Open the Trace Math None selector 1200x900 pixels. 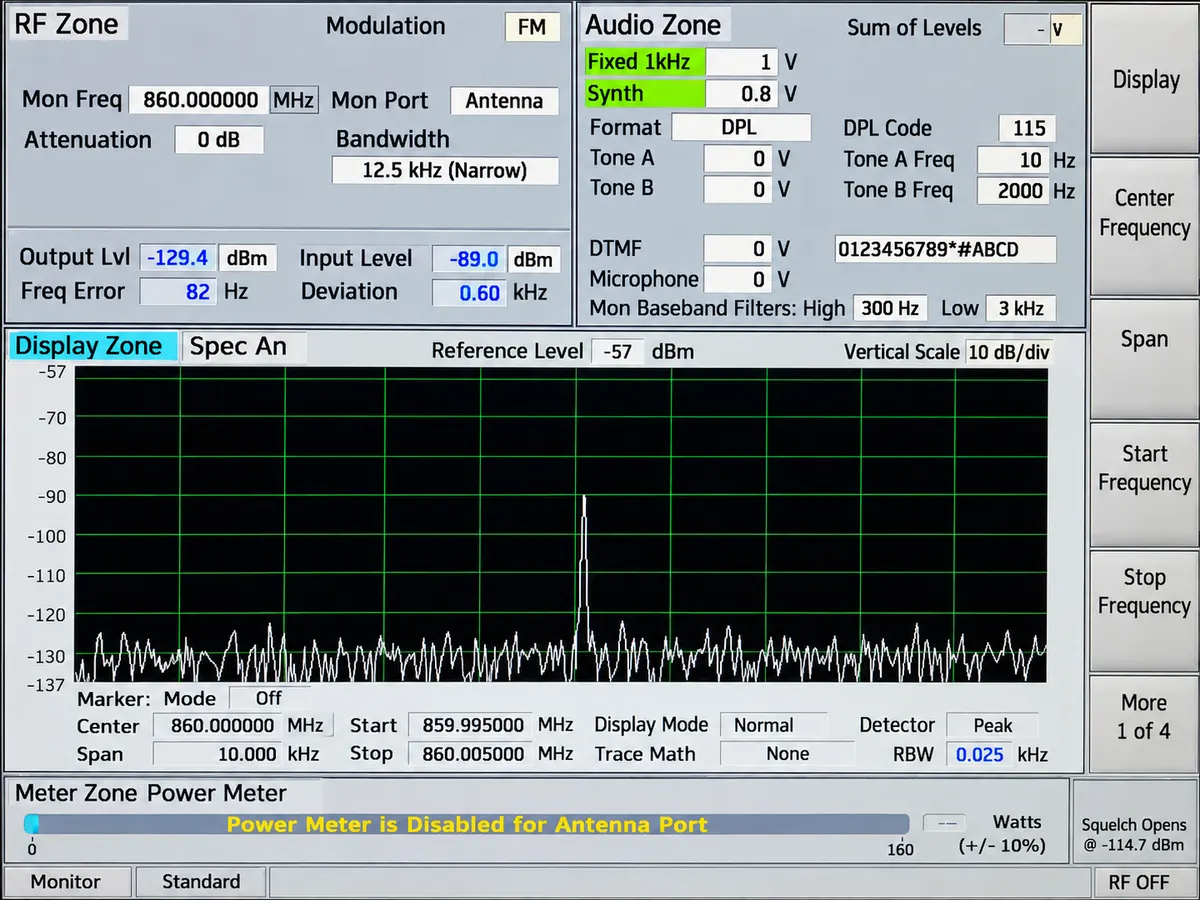787,753
